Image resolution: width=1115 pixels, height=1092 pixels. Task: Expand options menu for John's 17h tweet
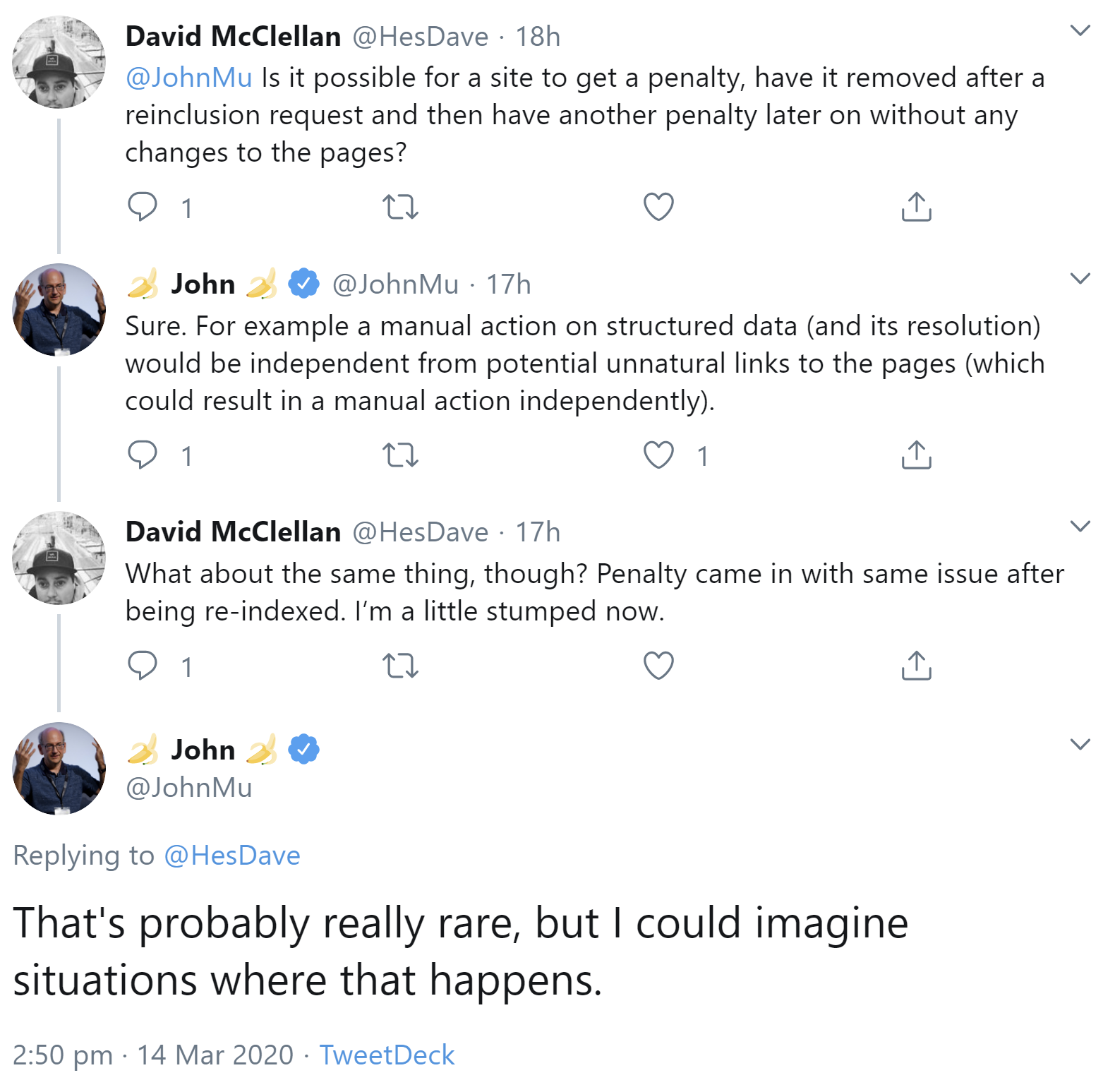pos(1080,278)
